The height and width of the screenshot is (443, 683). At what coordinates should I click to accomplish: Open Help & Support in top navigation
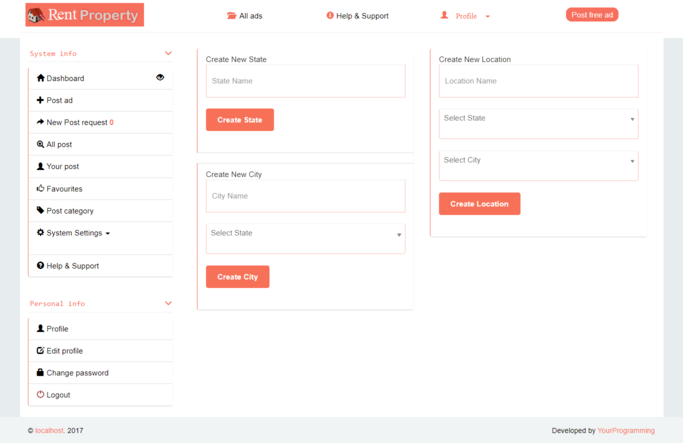(357, 16)
